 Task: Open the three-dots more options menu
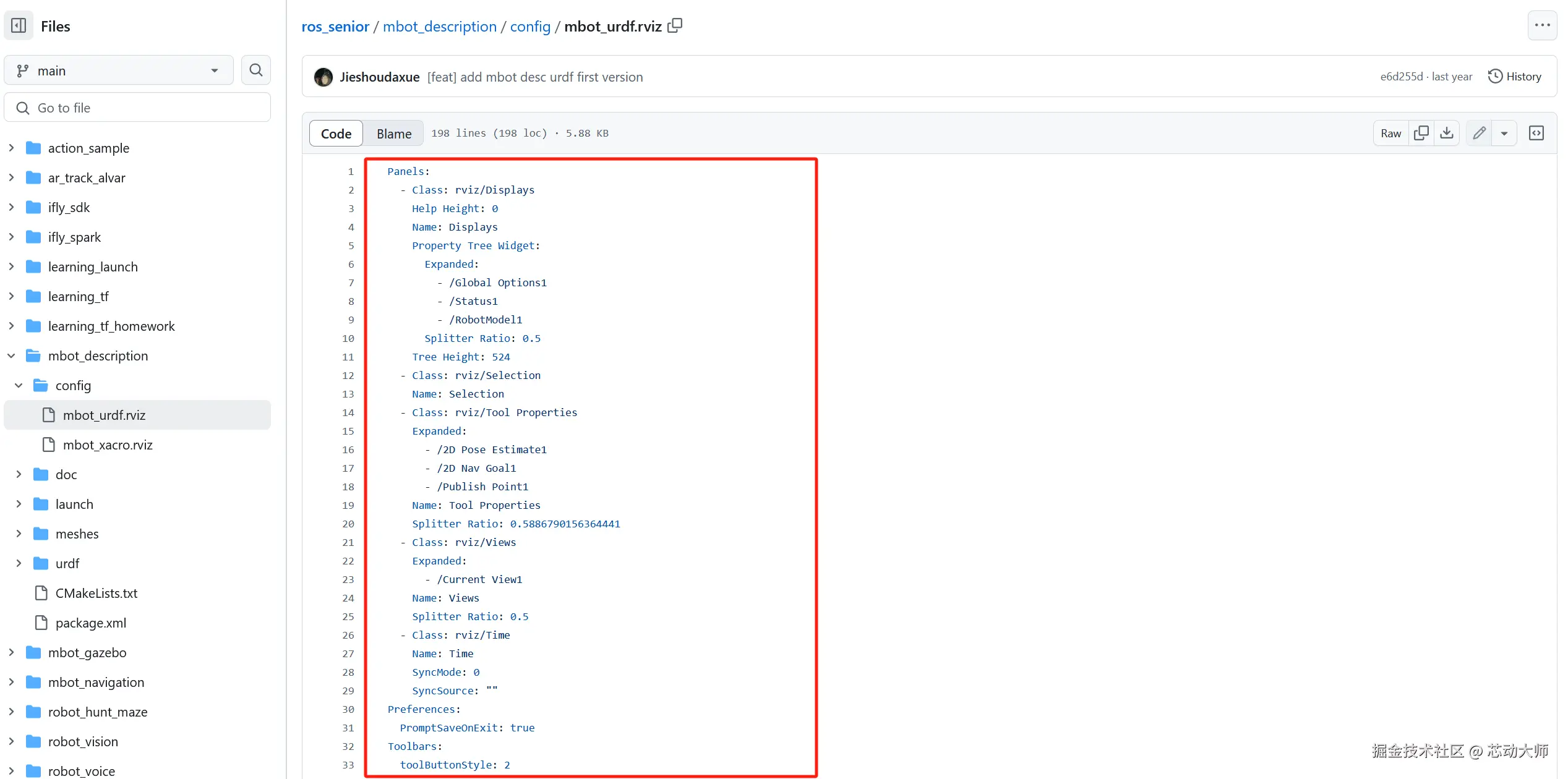[1542, 26]
